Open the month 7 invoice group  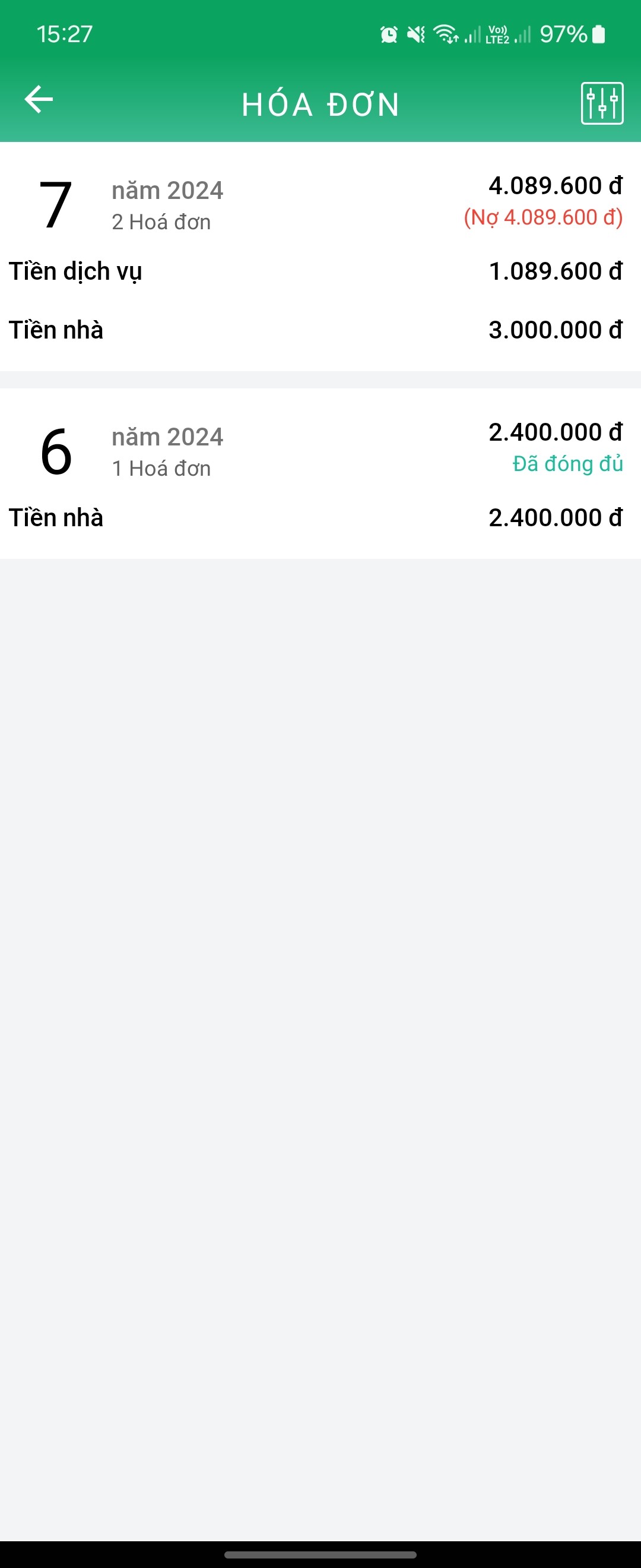(x=56, y=205)
